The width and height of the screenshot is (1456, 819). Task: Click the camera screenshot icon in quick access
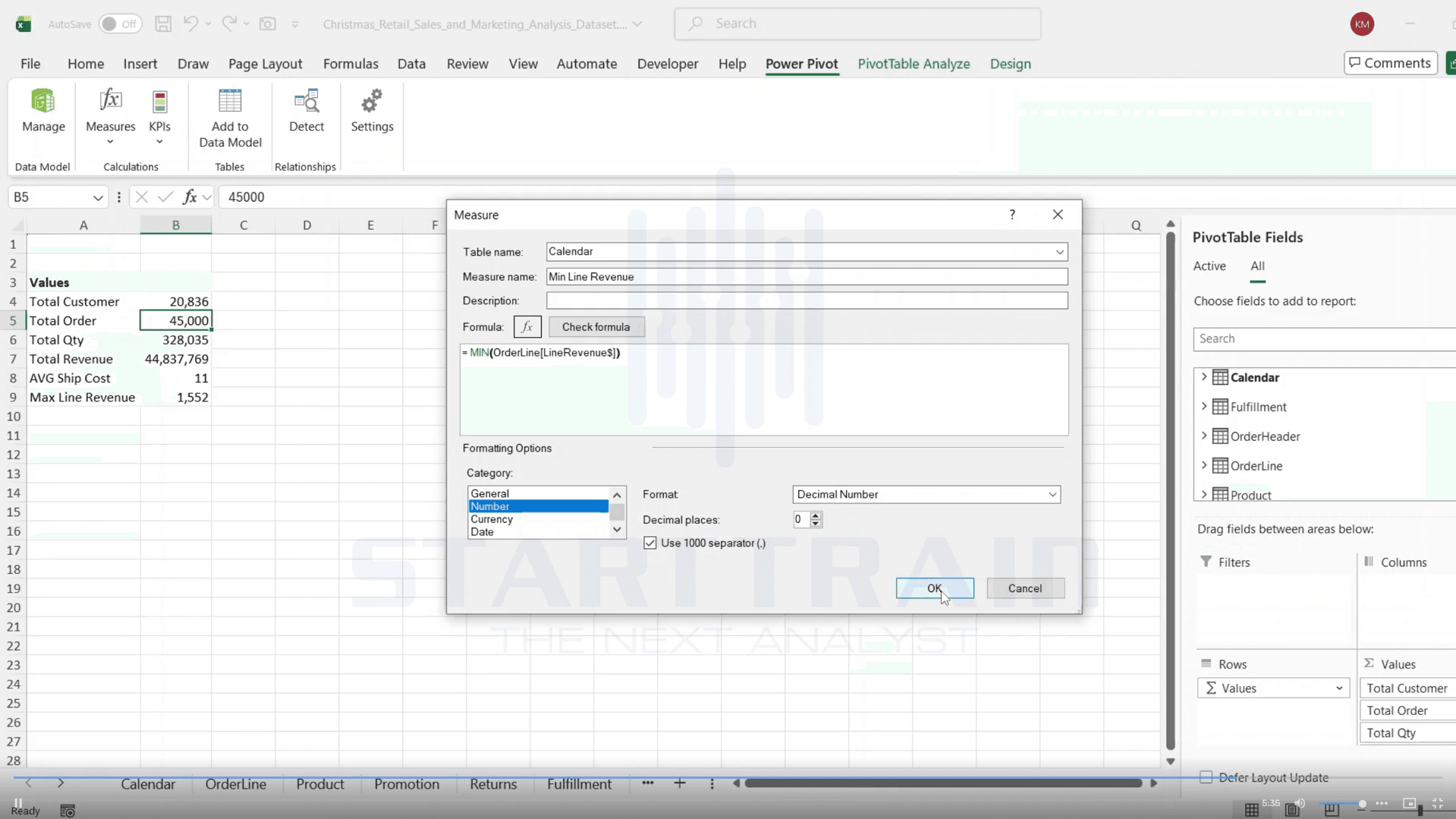268,24
